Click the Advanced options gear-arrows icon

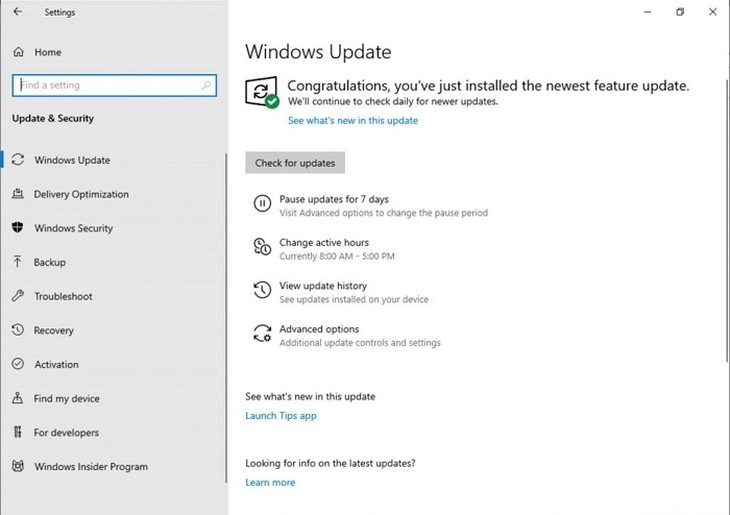[262, 333]
